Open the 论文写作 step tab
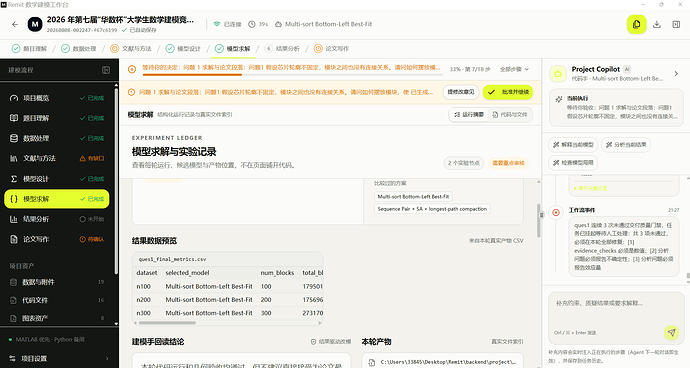 click(x=331, y=48)
